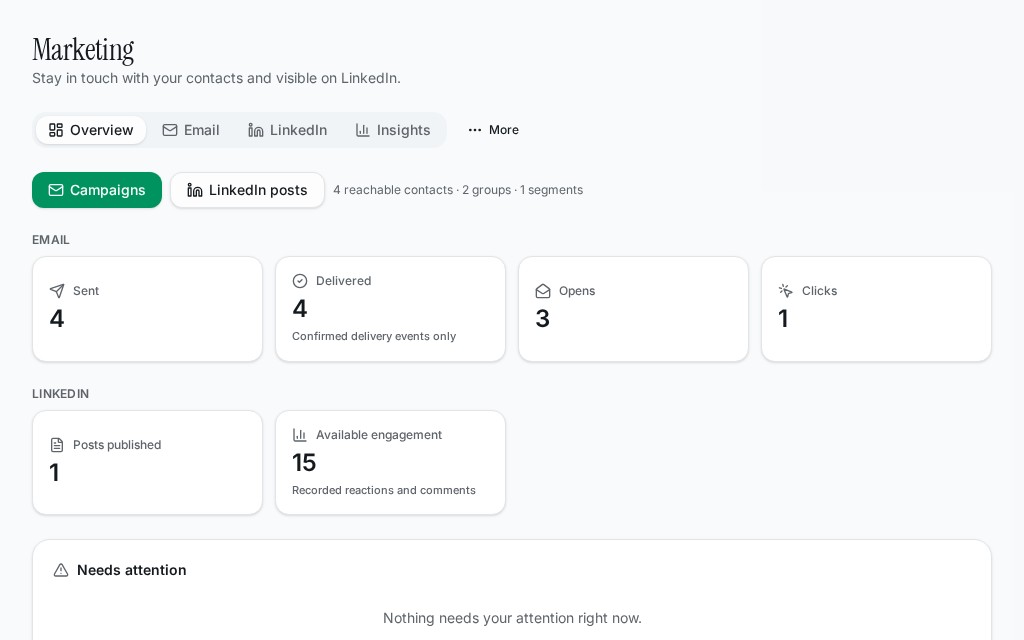Click the LinkedIn posts button
Viewport: 1024px width, 640px height.
248,190
